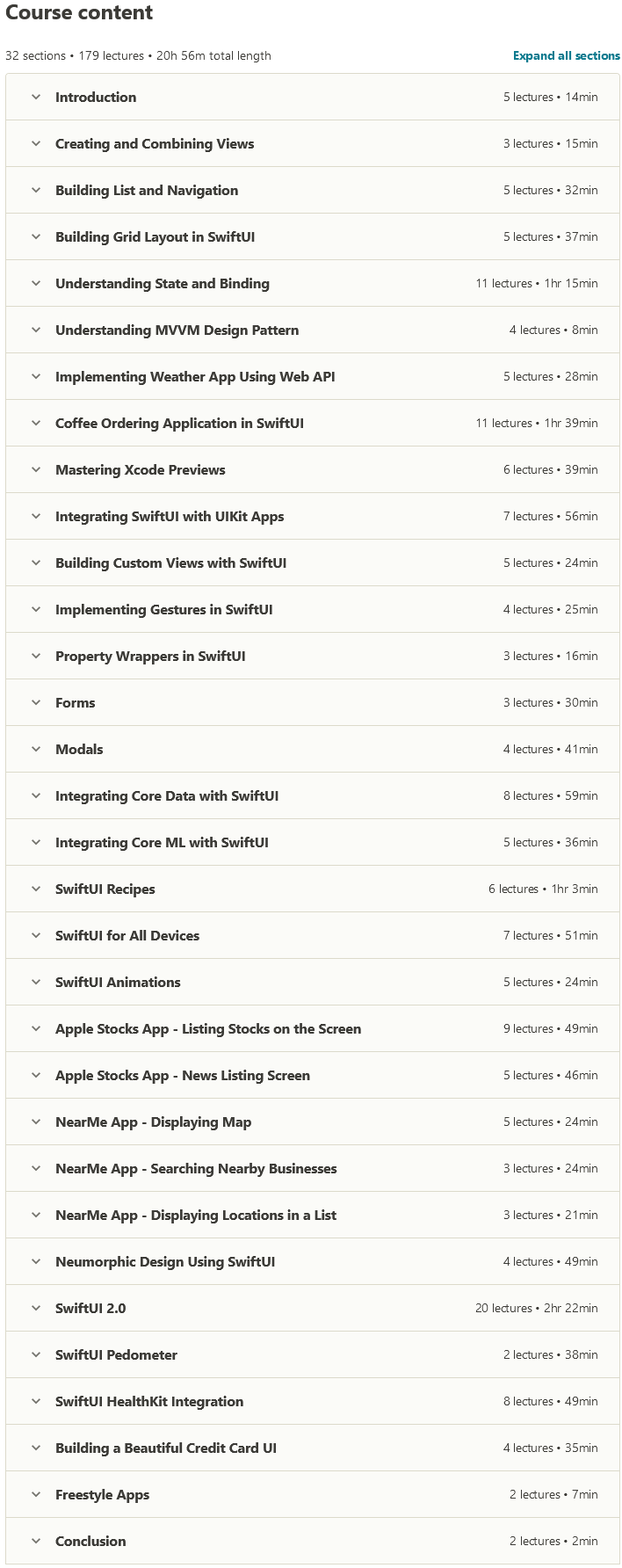
Task: Click chevron beside Understanding State and Binding
Action: pyautogui.click(x=36, y=284)
